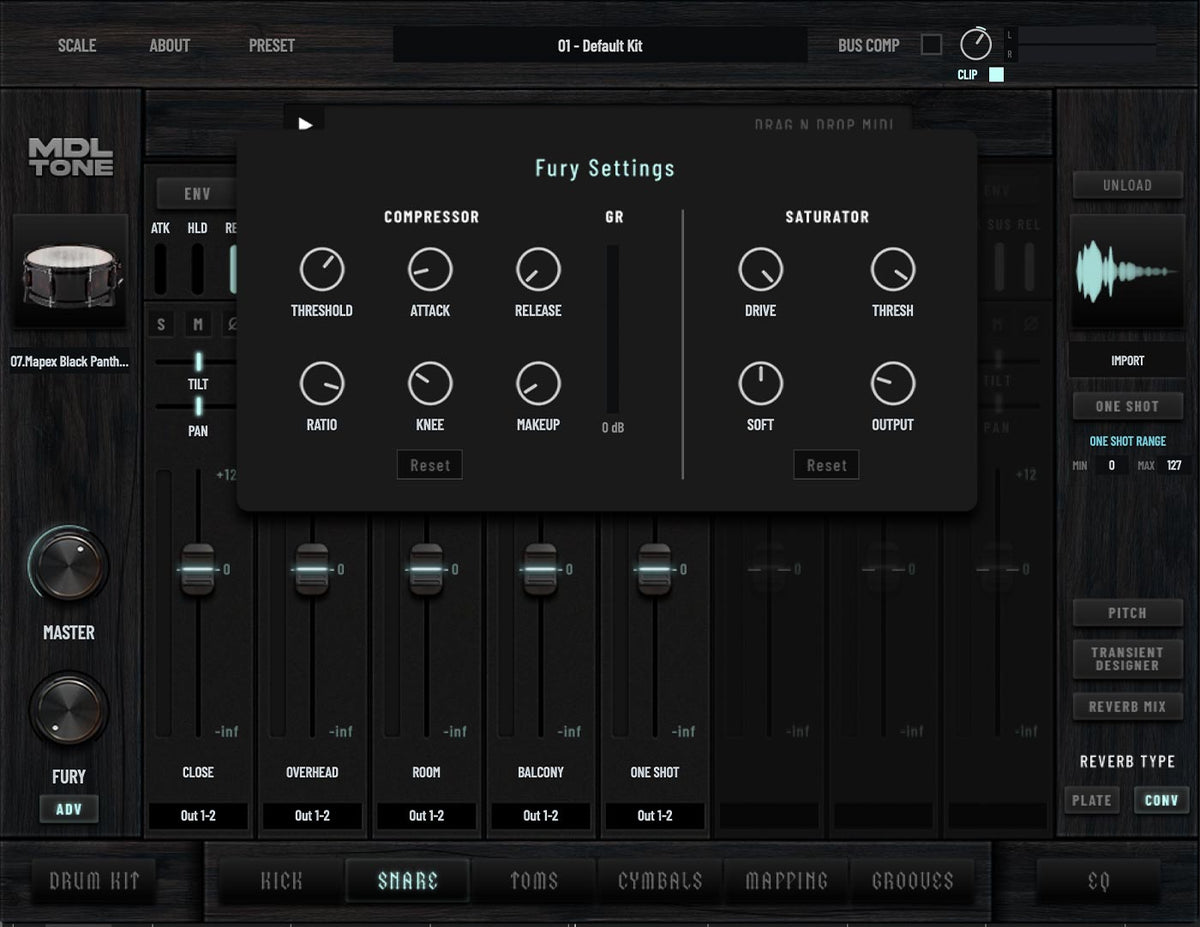Open the DRUM KIT view
This screenshot has width=1200, height=927.
click(94, 881)
